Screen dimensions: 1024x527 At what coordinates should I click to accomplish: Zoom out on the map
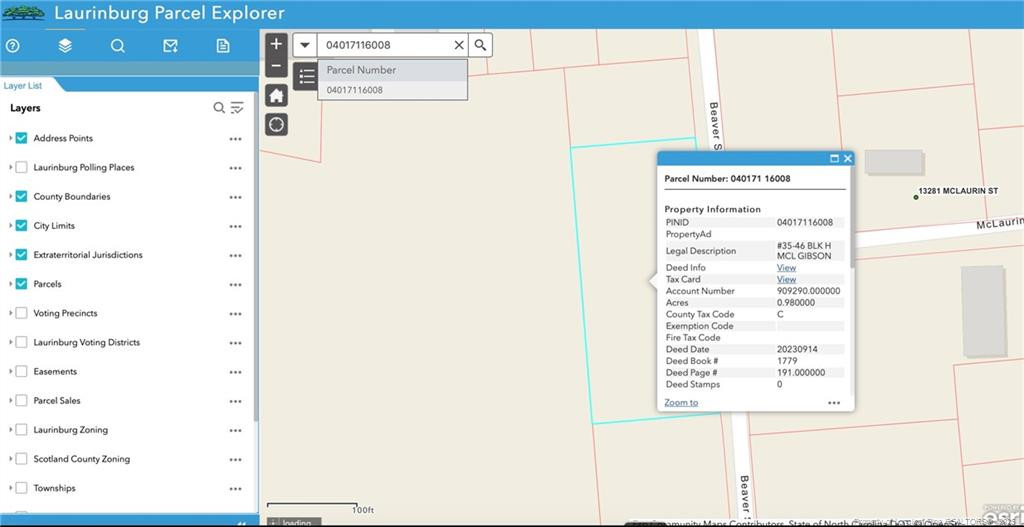pos(276,67)
